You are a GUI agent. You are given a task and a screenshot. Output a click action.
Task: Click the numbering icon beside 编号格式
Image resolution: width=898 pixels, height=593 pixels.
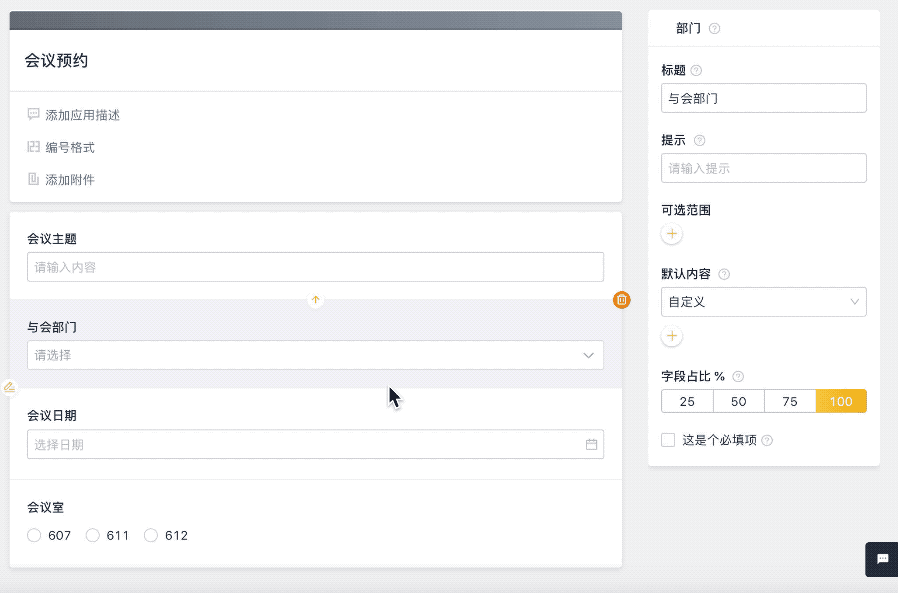click(33, 147)
